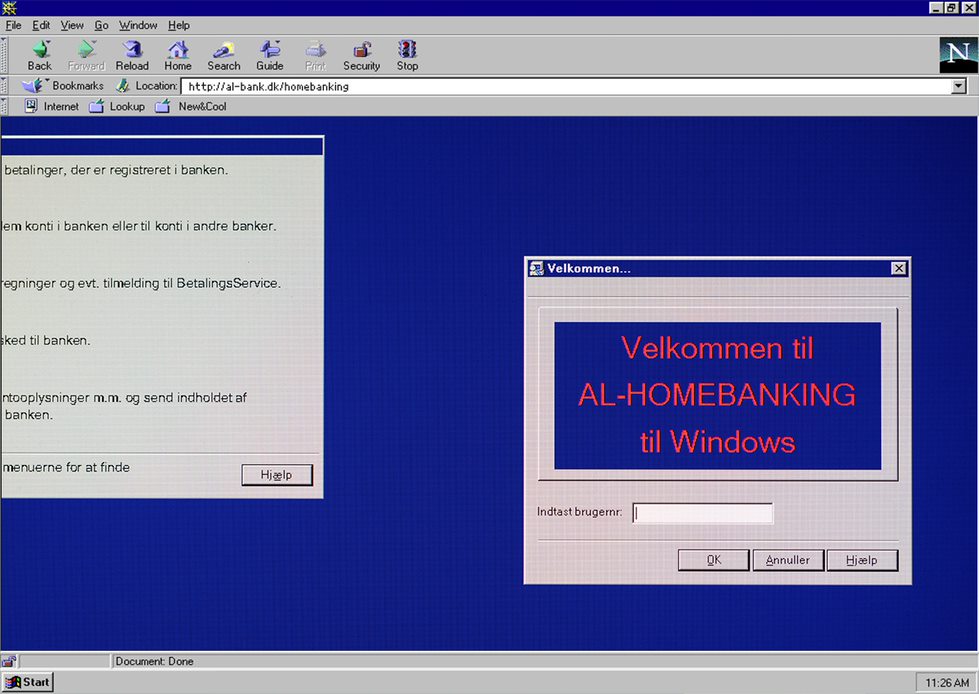The width and height of the screenshot is (979, 694).
Task: Expand the Location URL history dropdown
Action: tap(959, 86)
